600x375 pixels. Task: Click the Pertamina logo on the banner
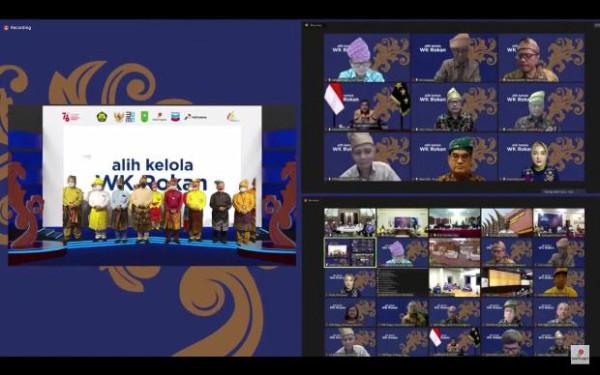[196, 117]
